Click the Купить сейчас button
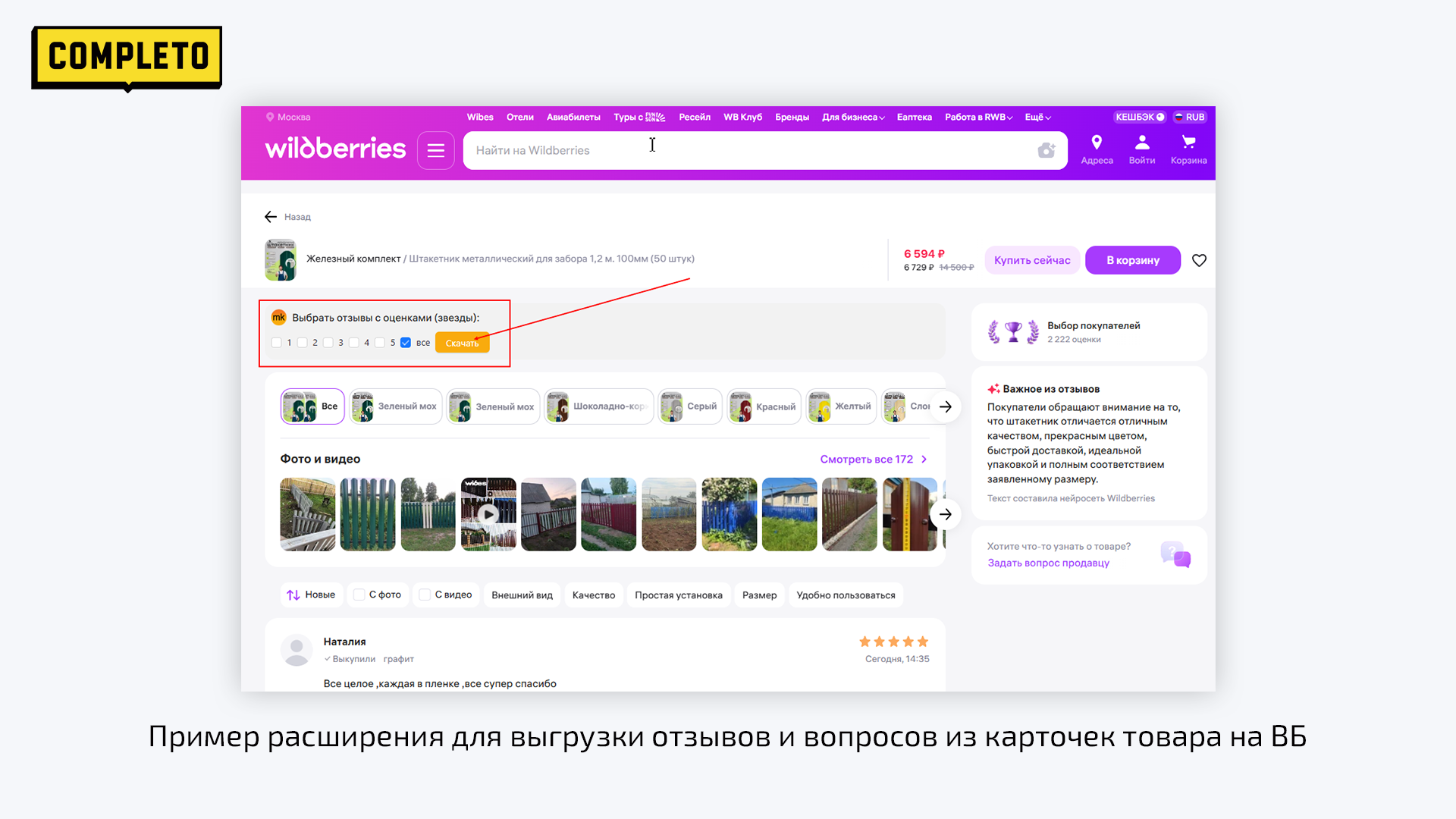 click(x=1032, y=260)
